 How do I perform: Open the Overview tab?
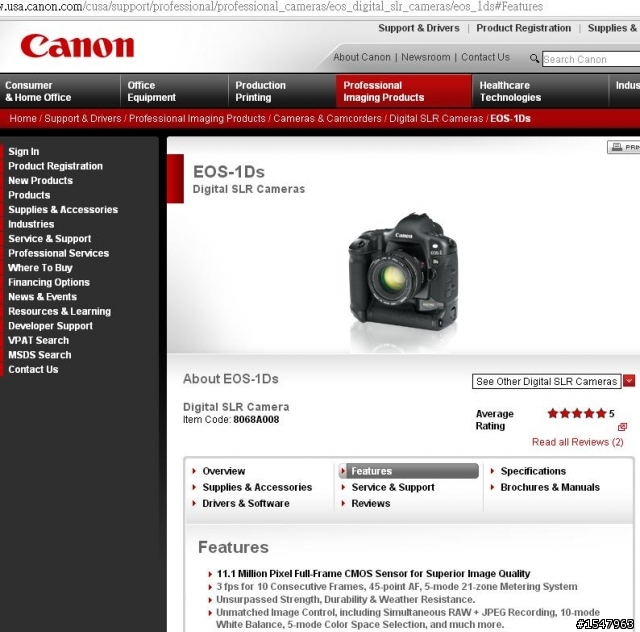[224, 471]
